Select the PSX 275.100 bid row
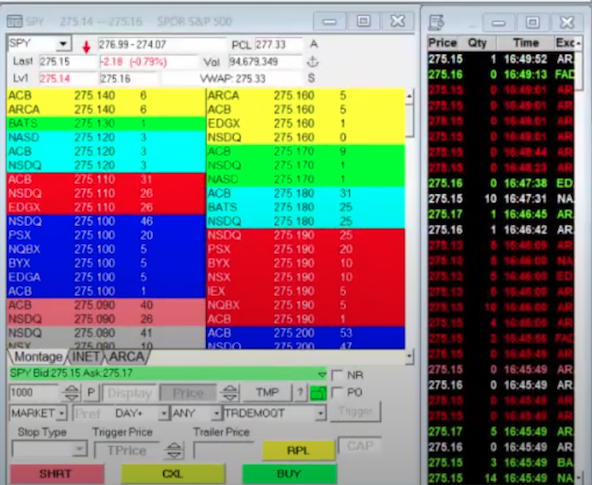This screenshot has height=485, width=592. point(106,235)
